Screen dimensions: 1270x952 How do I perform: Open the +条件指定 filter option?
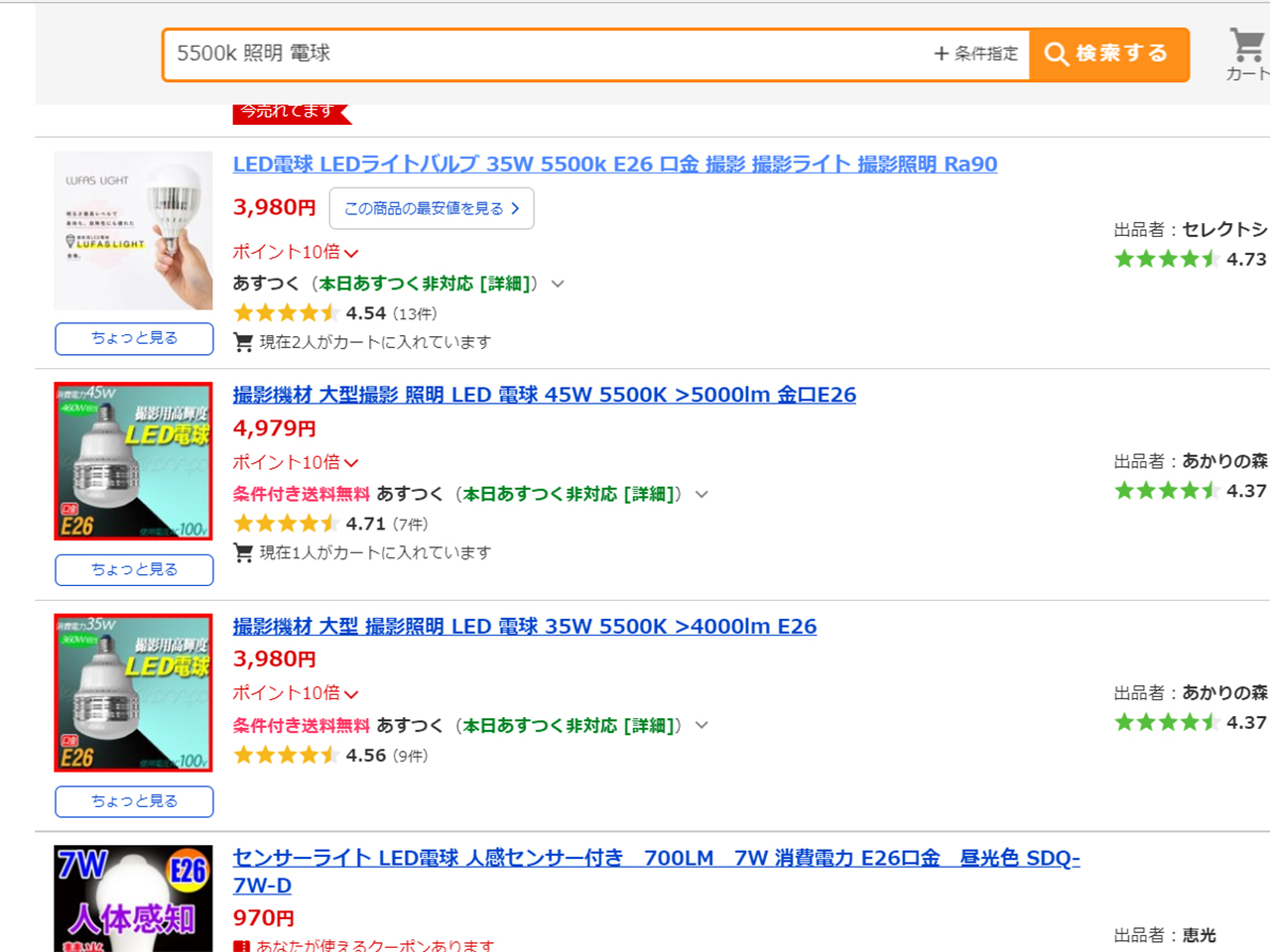click(x=976, y=54)
